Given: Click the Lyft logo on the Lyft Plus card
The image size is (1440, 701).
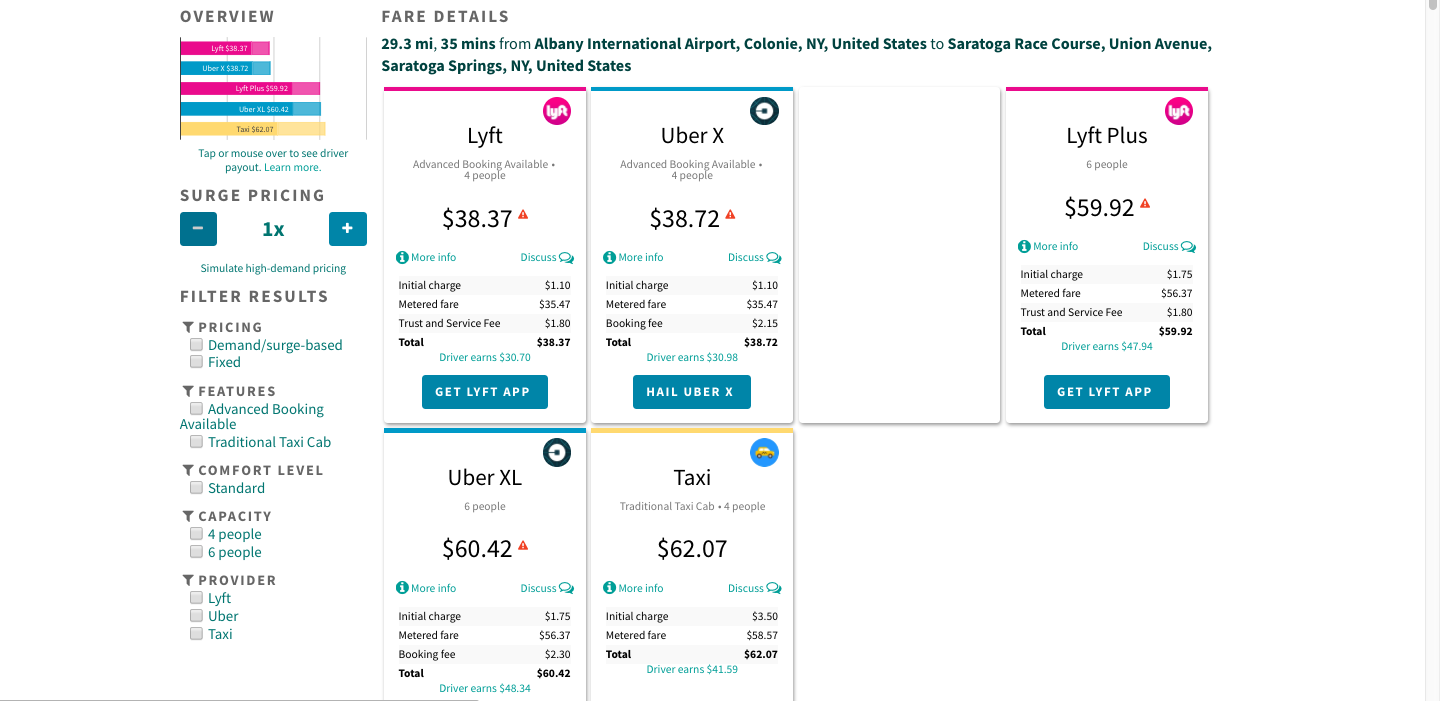Looking at the screenshot, I should coord(1179,111).
